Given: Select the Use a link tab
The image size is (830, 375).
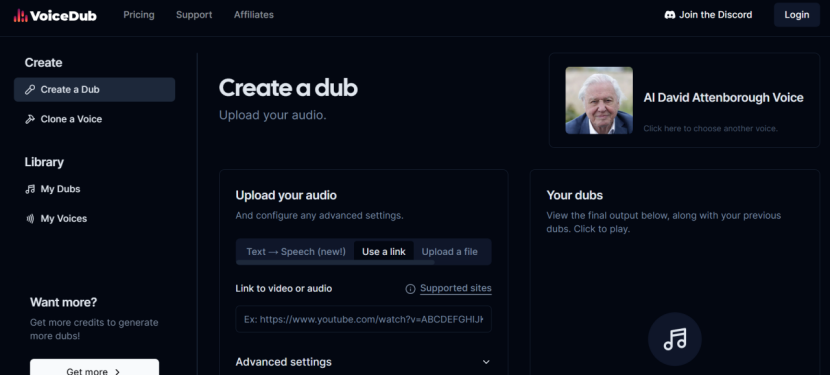Looking at the screenshot, I should coord(384,252).
